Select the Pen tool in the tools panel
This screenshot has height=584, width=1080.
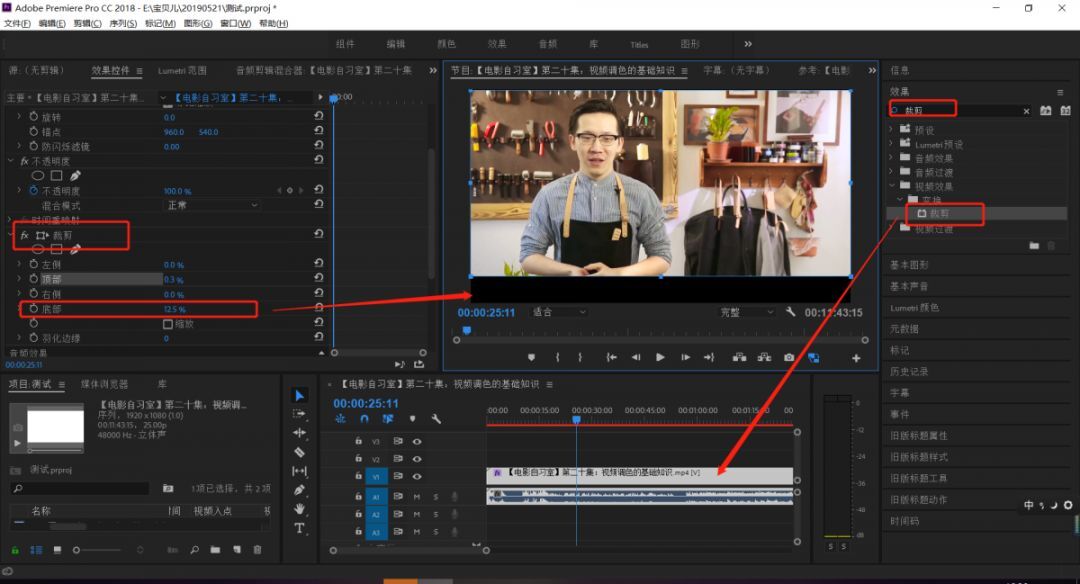pyautogui.click(x=299, y=490)
